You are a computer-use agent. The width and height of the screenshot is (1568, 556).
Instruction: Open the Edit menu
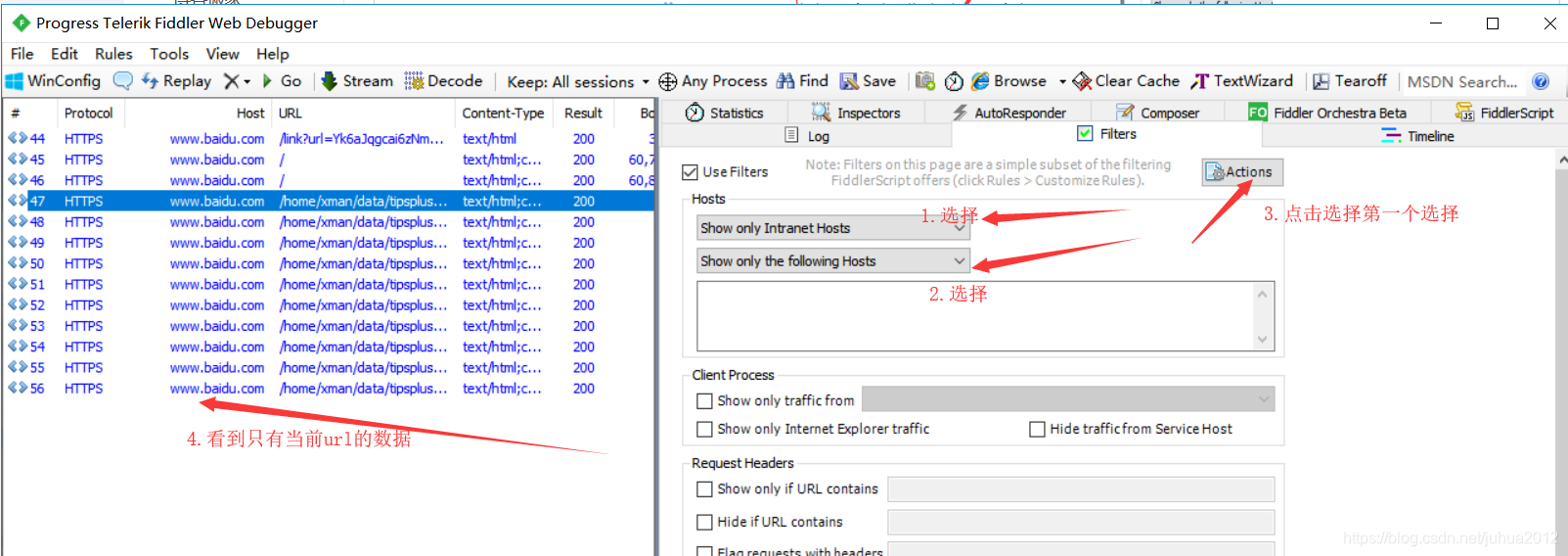click(65, 54)
